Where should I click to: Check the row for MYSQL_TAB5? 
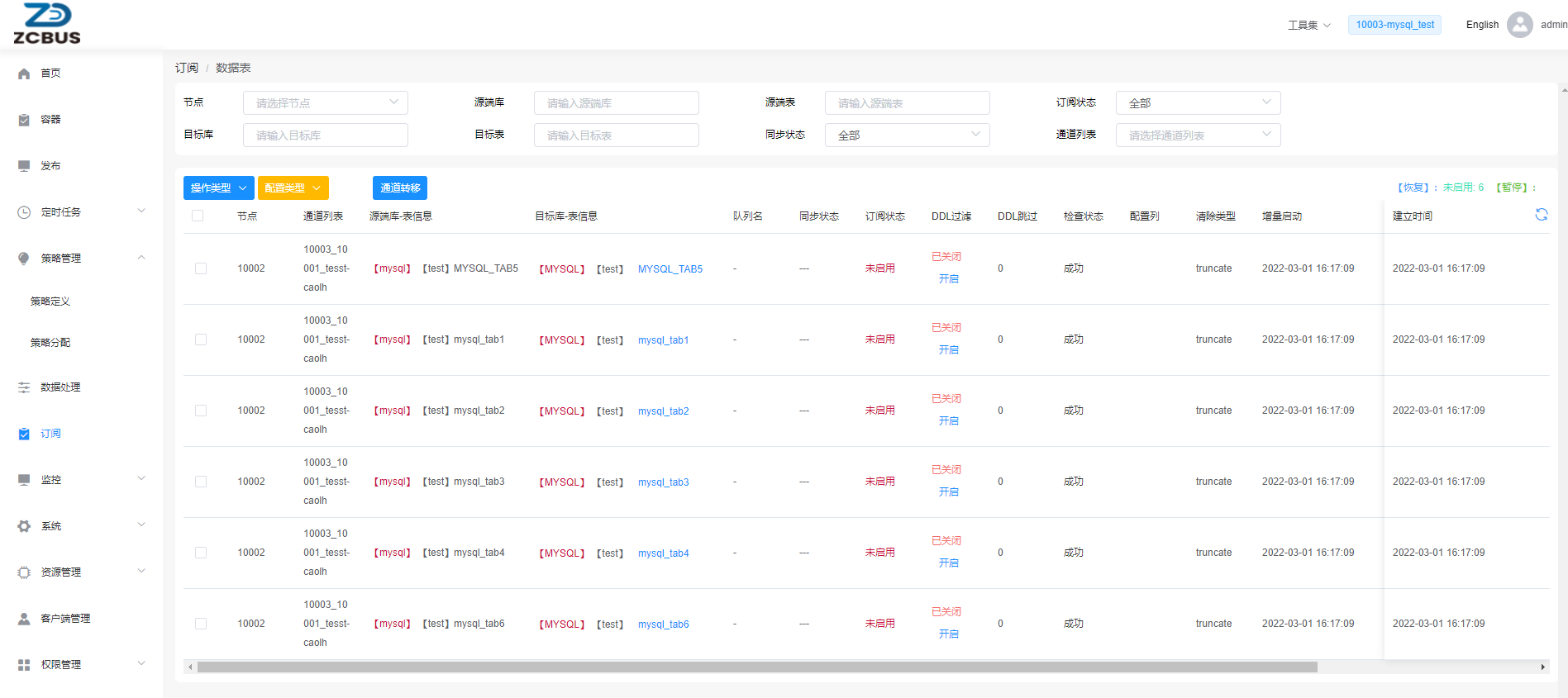tap(201, 268)
